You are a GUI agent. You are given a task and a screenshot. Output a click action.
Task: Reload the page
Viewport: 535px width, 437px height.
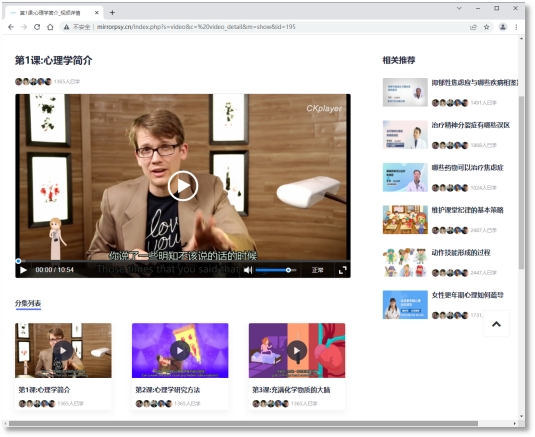pos(37,27)
